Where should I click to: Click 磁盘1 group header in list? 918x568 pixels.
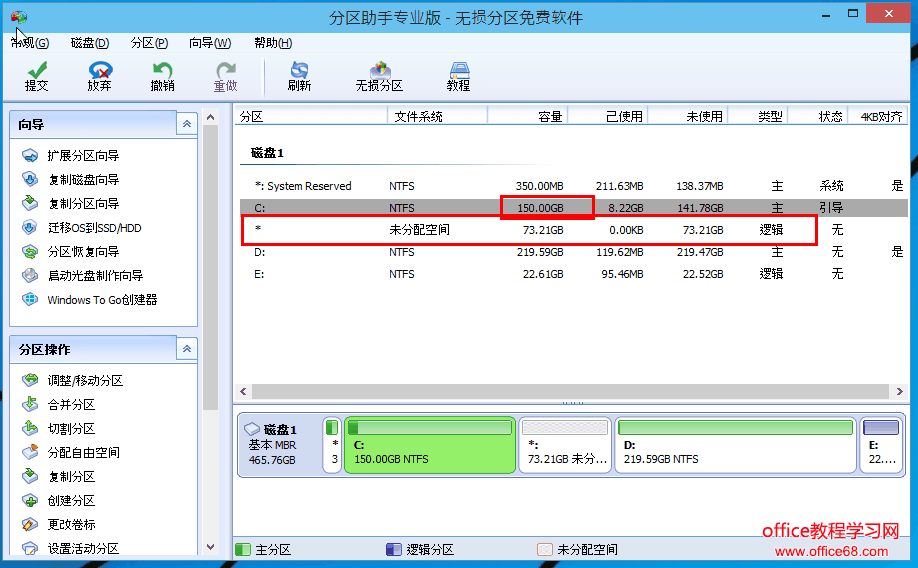(268, 153)
